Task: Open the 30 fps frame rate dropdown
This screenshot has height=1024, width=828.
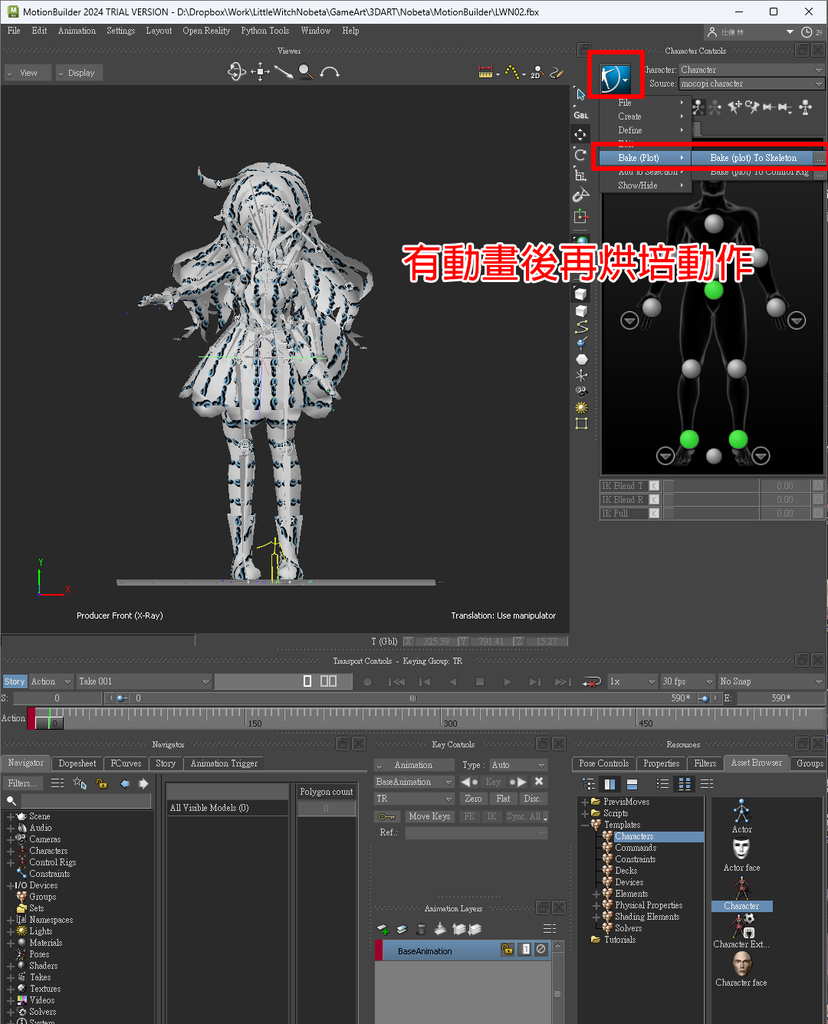Action: (x=687, y=681)
